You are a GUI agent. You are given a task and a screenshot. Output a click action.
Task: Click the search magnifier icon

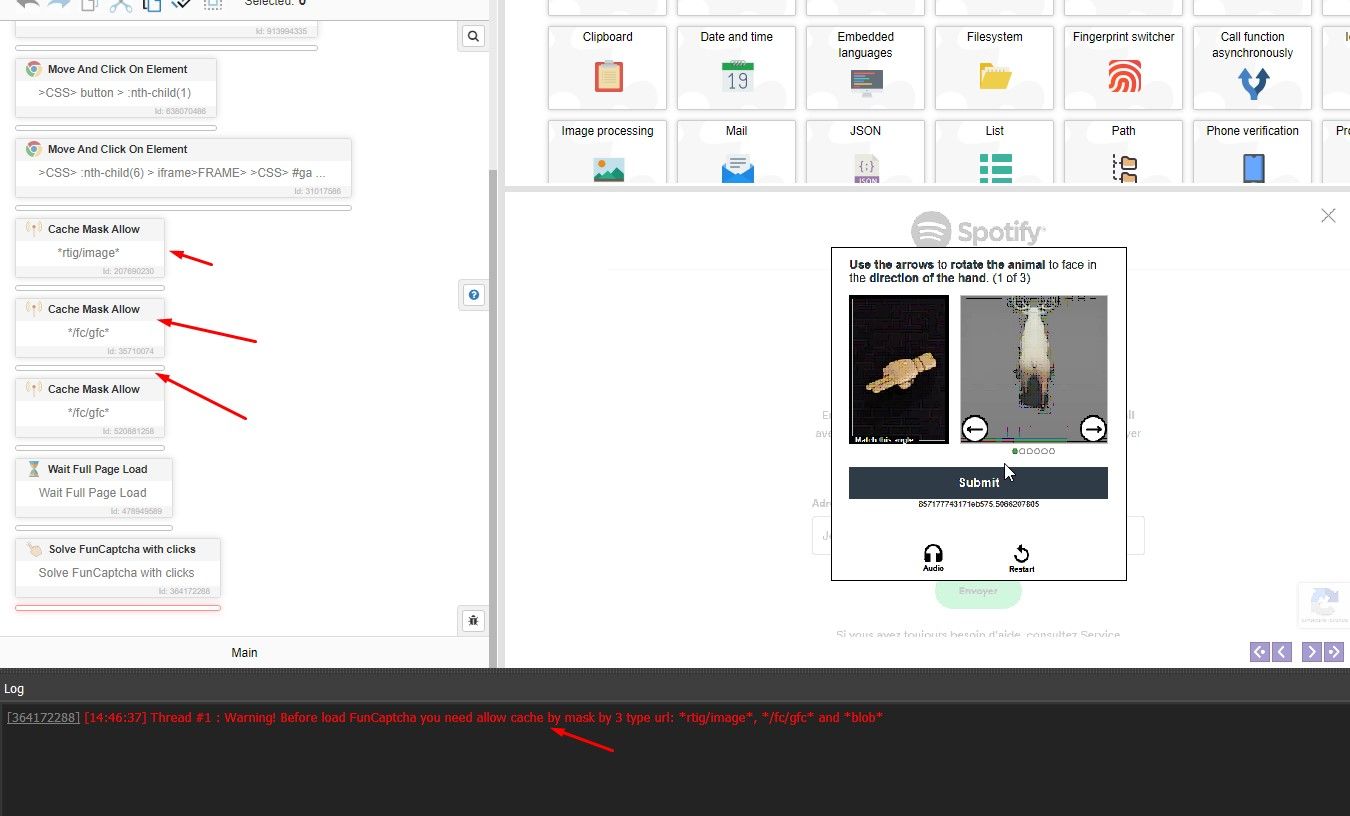coord(473,35)
